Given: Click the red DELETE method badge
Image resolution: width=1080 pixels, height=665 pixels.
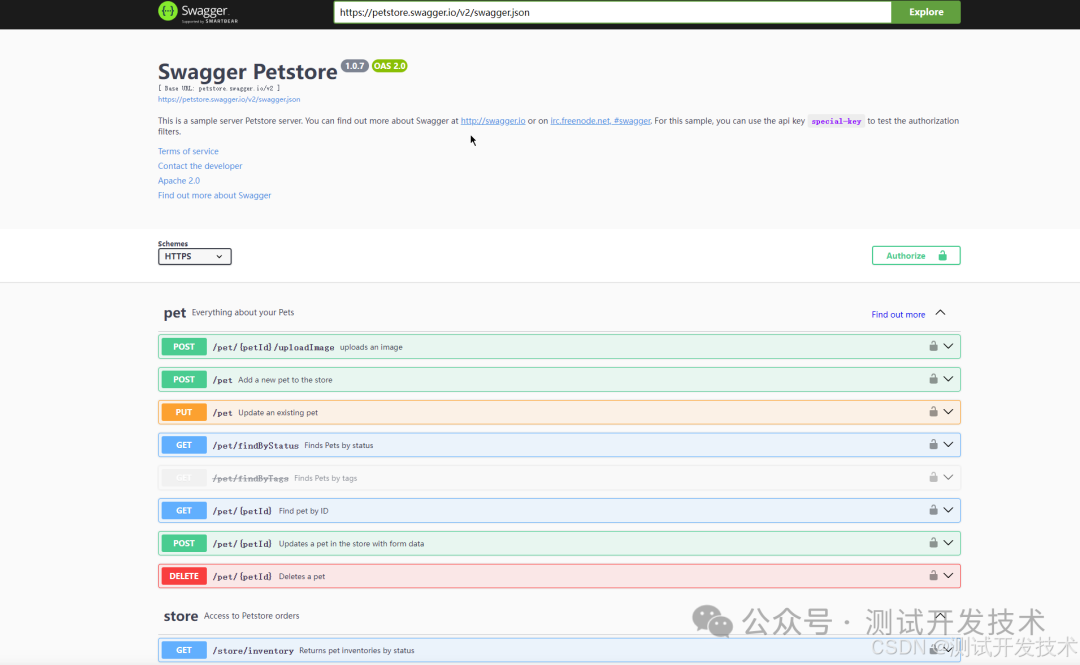Looking at the screenshot, I should point(184,576).
